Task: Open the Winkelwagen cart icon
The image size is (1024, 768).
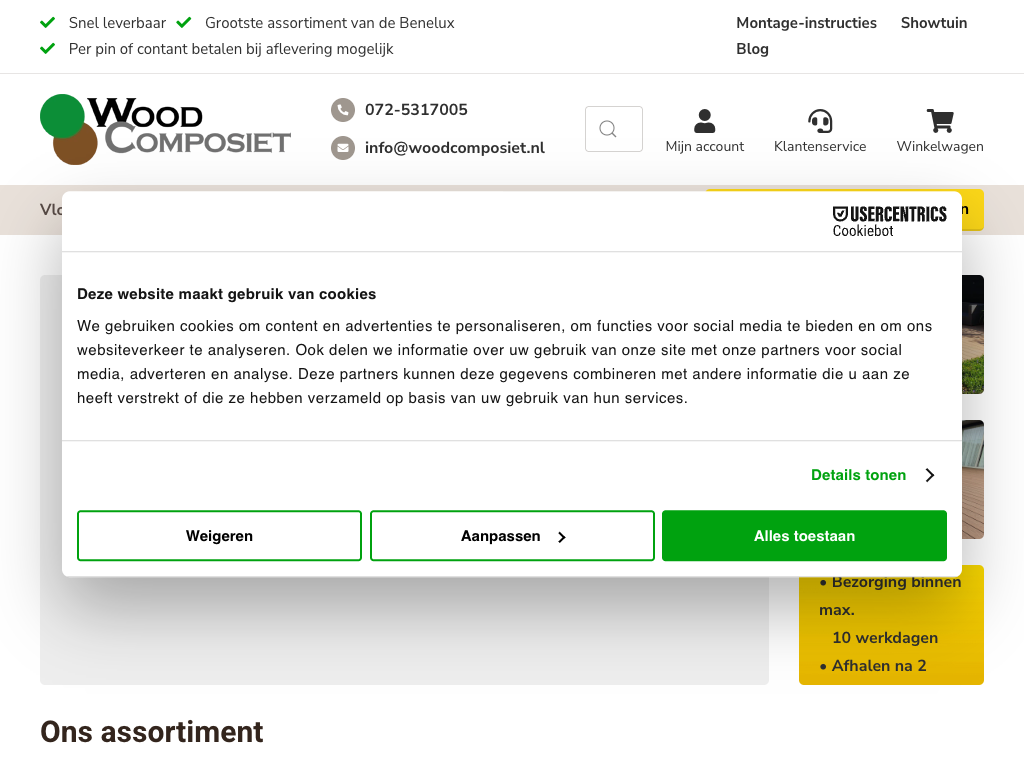Action: click(940, 122)
